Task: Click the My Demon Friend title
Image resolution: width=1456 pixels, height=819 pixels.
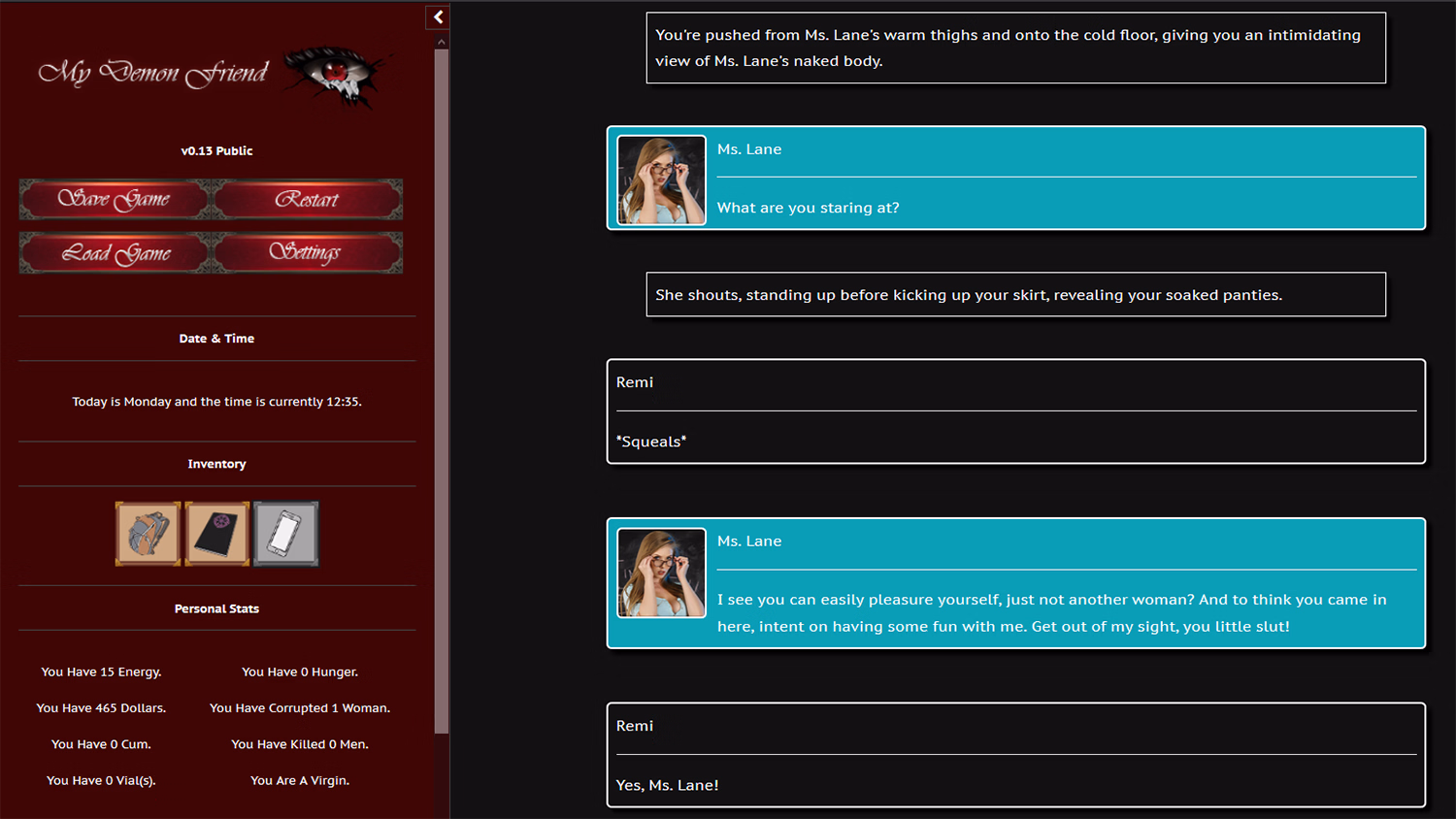Action: pyautogui.click(x=153, y=73)
